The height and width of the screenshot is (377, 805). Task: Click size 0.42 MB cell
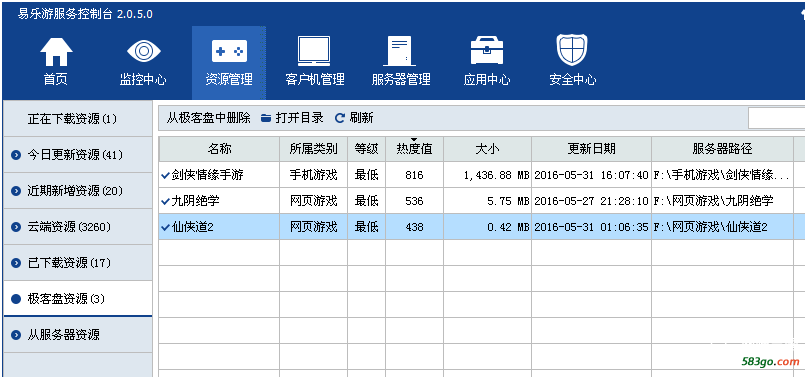click(x=487, y=227)
